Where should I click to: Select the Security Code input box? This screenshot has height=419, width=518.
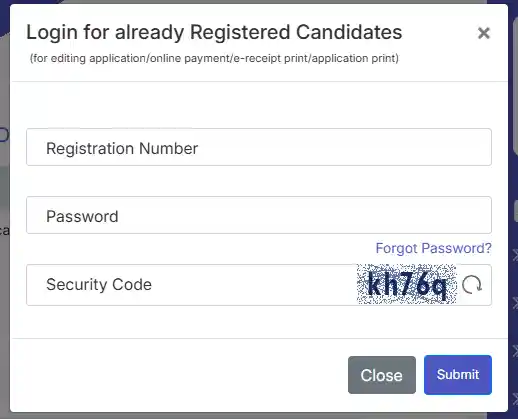click(x=191, y=285)
